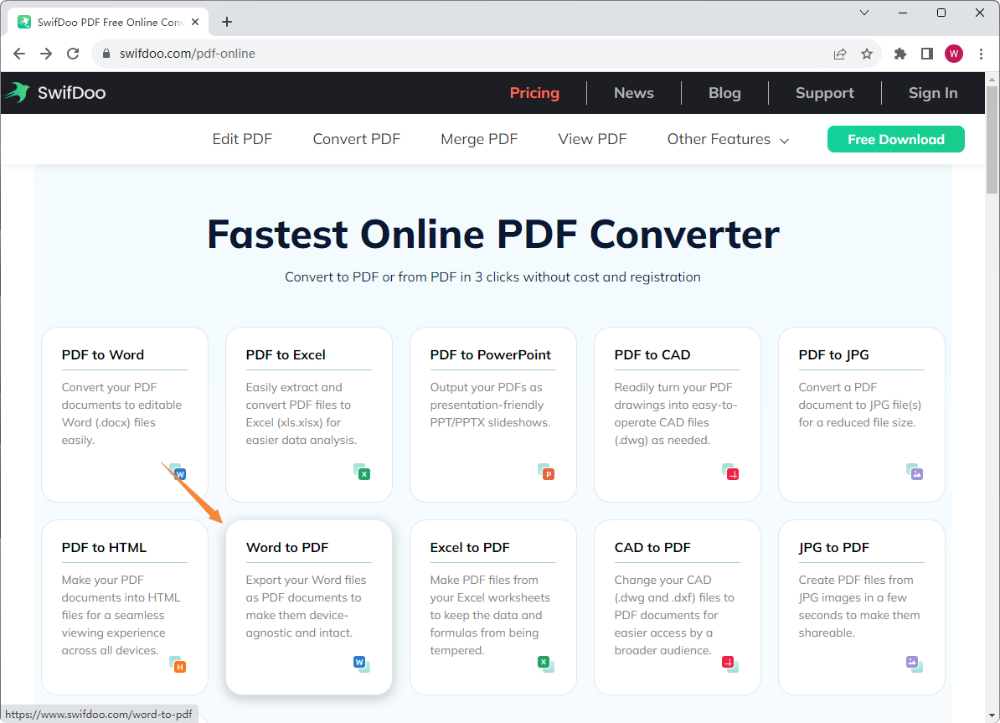Open the PDF to PowerPoint converter
The height and width of the screenshot is (723, 1000).
pyautogui.click(x=493, y=414)
